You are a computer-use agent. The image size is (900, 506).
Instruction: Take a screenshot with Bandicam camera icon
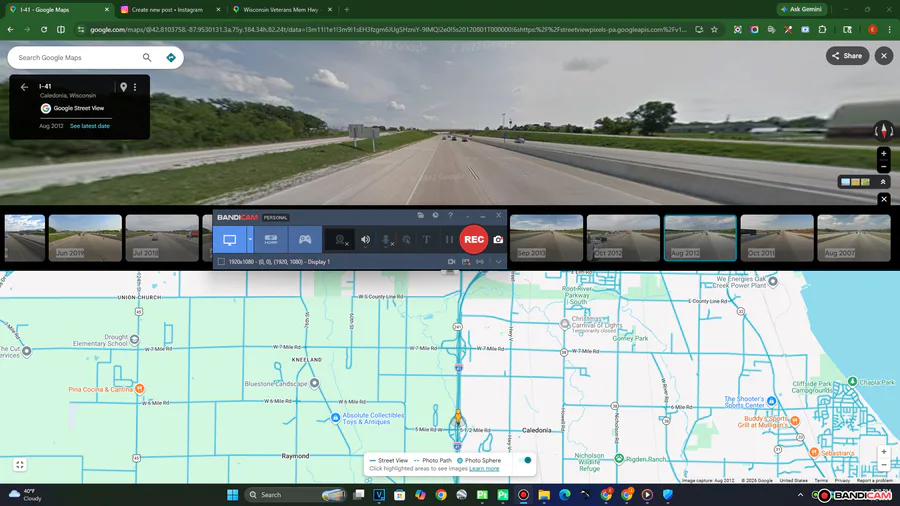pyautogui.click(x=498, y=240)
